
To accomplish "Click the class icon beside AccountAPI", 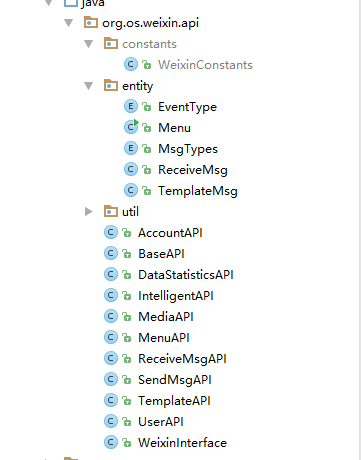I will pyautogui.click(x=111, y=232).
